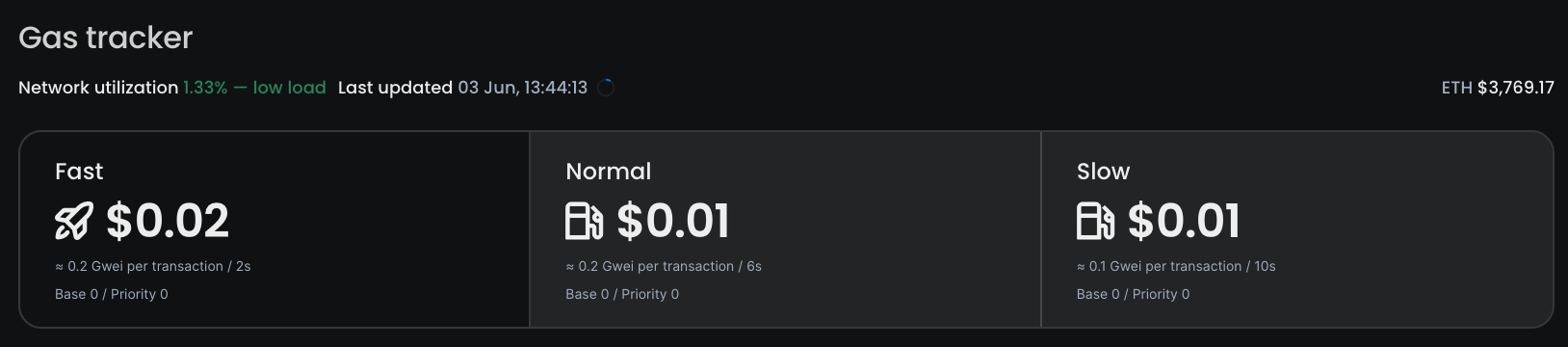This screenshot has width=1568, height=347.
Task: Select the Slow gas price card
Action: tap(1297, 229)
